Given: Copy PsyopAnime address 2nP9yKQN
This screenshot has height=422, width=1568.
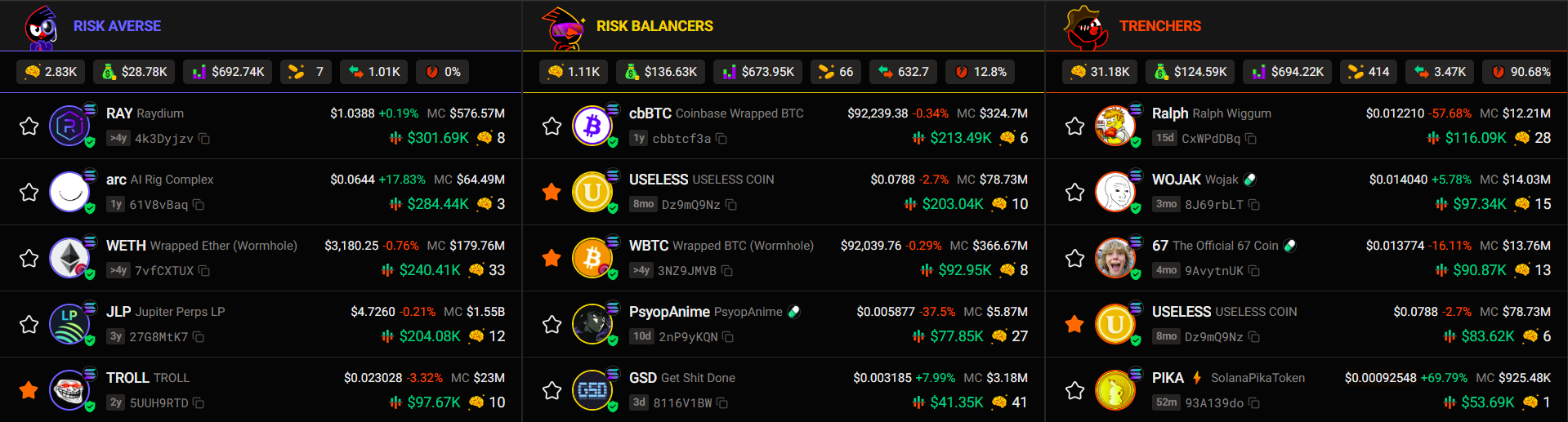Looking at the screenshot, I should point(728,337).
